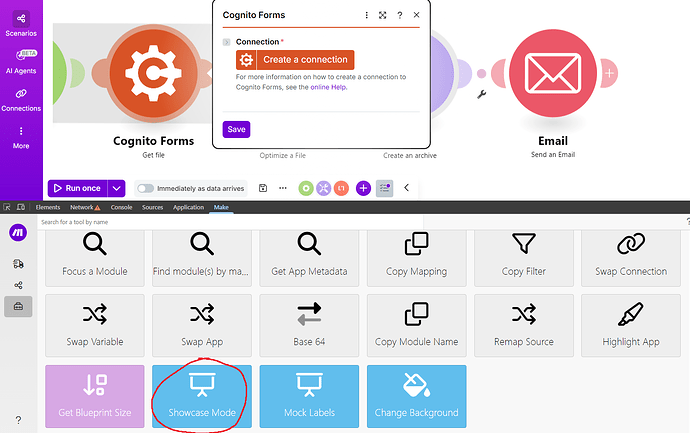Close the Cognito Forms dialog
The height and width of the screenshot is (433, 690).
[x=416, y=15]
